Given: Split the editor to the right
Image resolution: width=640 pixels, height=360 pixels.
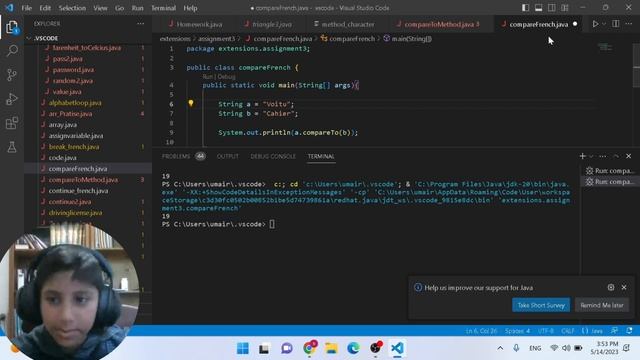Looking at the screenshot, I should point(616,24).
